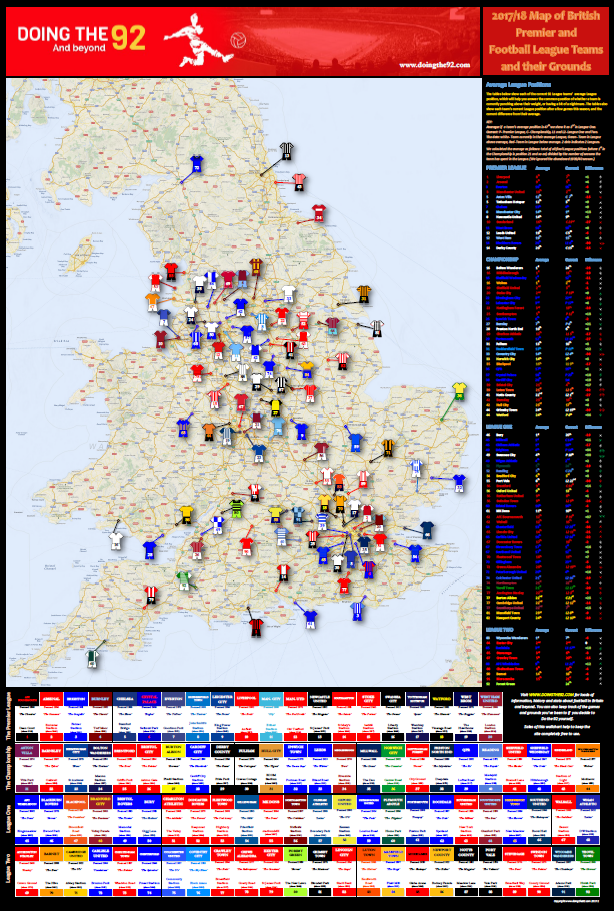Click the Derby County black card header

click(x=222, y=750)
